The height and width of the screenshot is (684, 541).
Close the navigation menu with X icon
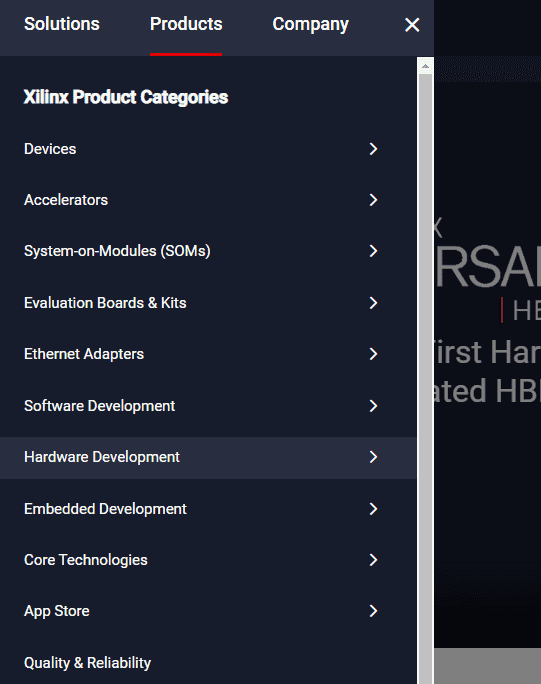(x=412, y=25)
